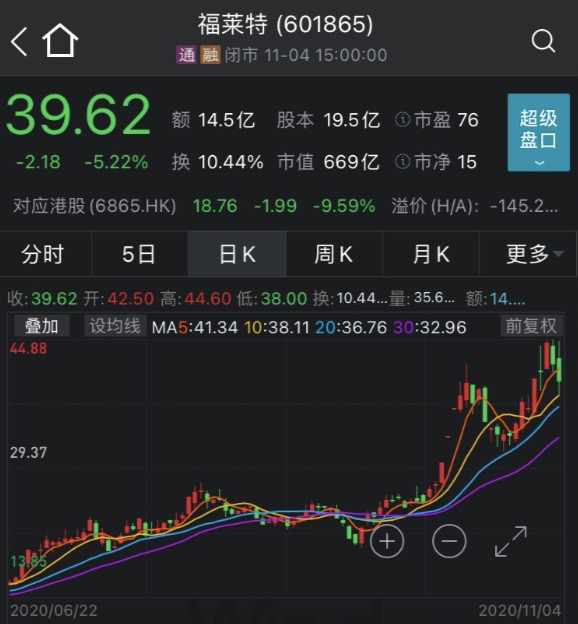
Task: Tap MA 30:32.96 indicator label
Action: click(430, 328)
